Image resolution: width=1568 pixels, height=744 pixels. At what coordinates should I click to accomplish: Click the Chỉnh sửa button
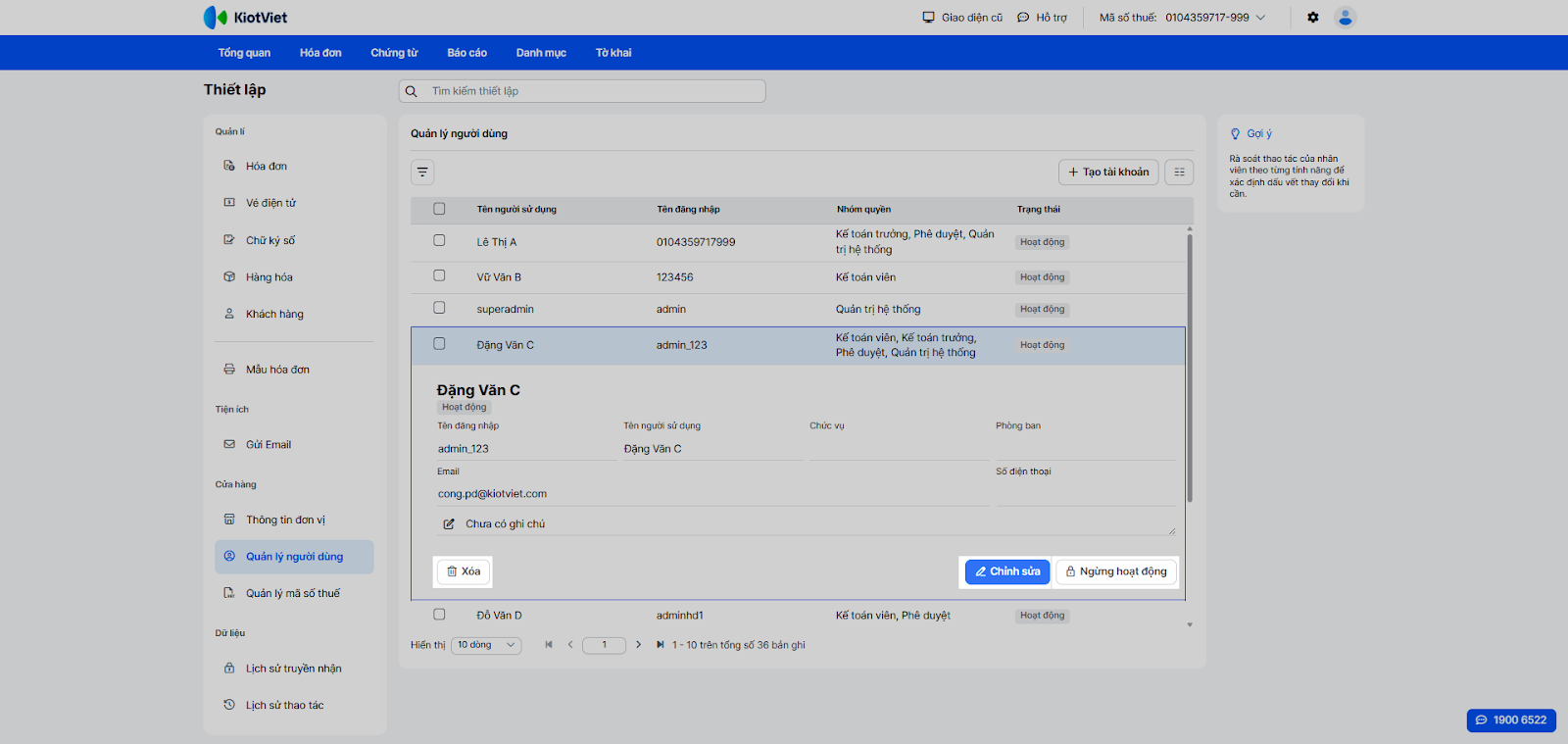(x=1007, y=571)
